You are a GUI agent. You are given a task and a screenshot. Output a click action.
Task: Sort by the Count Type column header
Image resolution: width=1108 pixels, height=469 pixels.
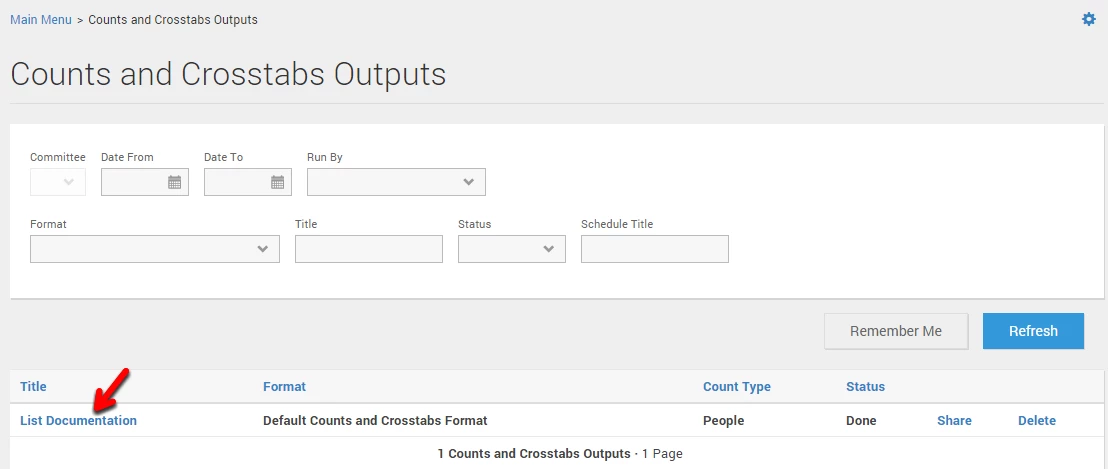point(737,386)
